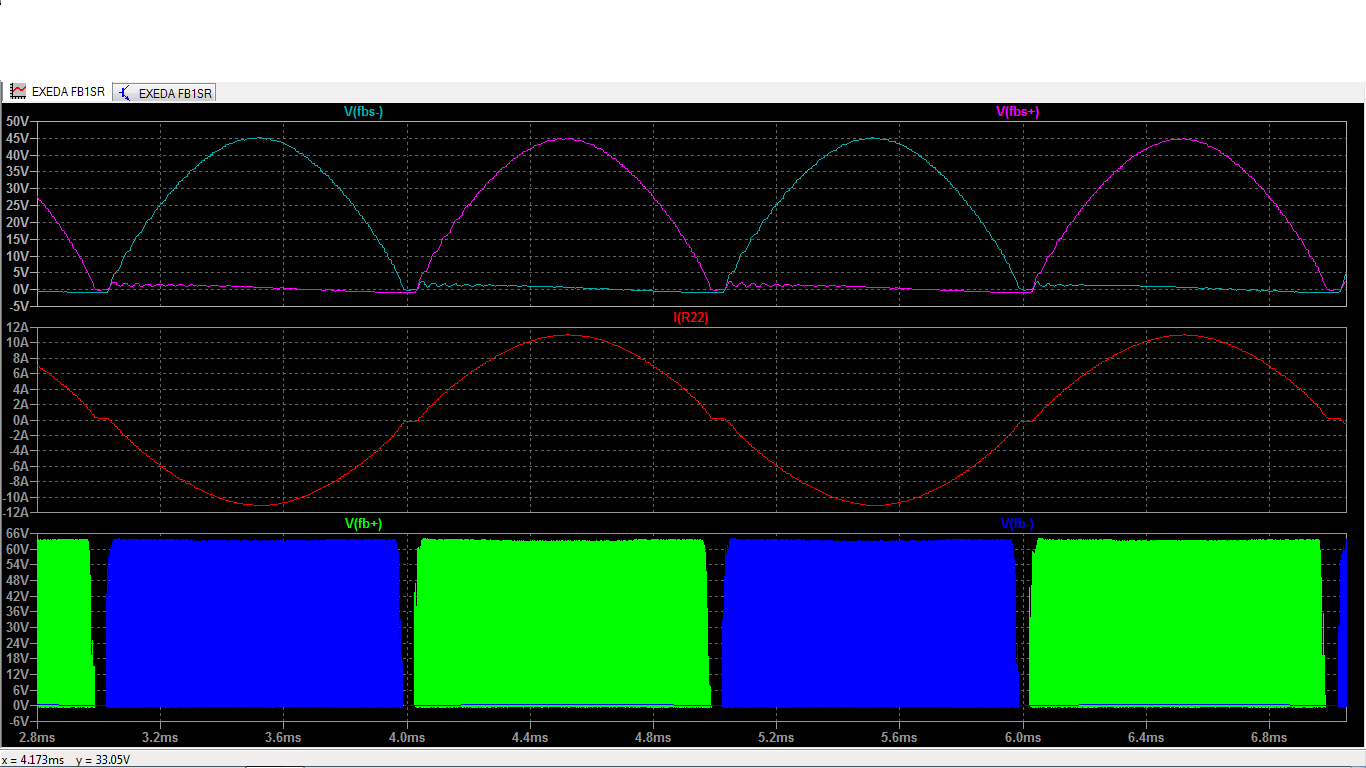The image size is (1366, 768).
Task: Click the 12A axis label in current pane
Action: click(x=17, y=327)
